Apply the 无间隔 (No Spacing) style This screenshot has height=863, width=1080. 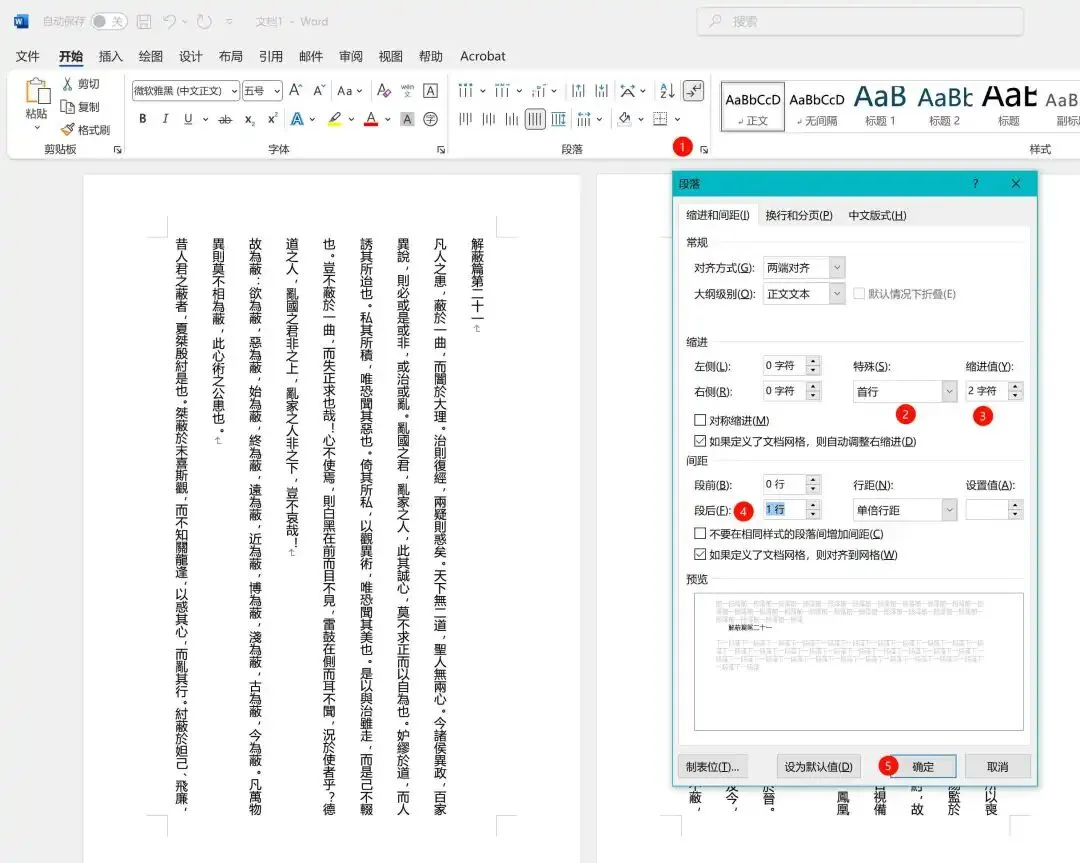[x=816, y=106]
